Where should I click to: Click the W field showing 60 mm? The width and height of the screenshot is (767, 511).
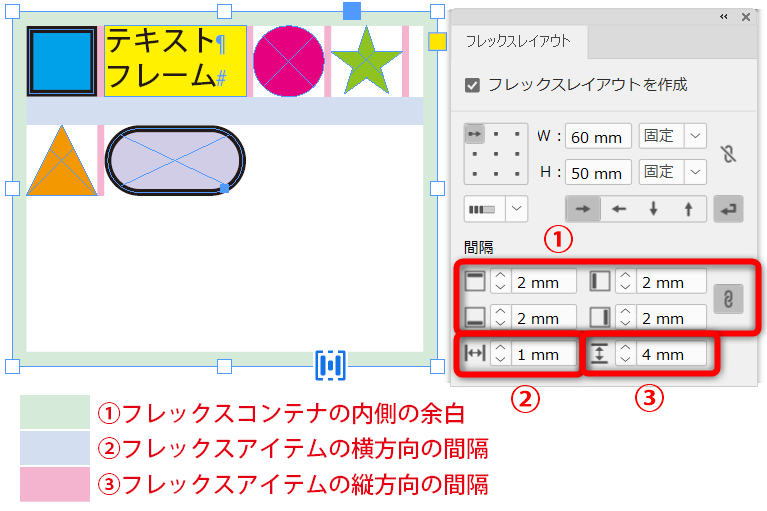[598, 136]
